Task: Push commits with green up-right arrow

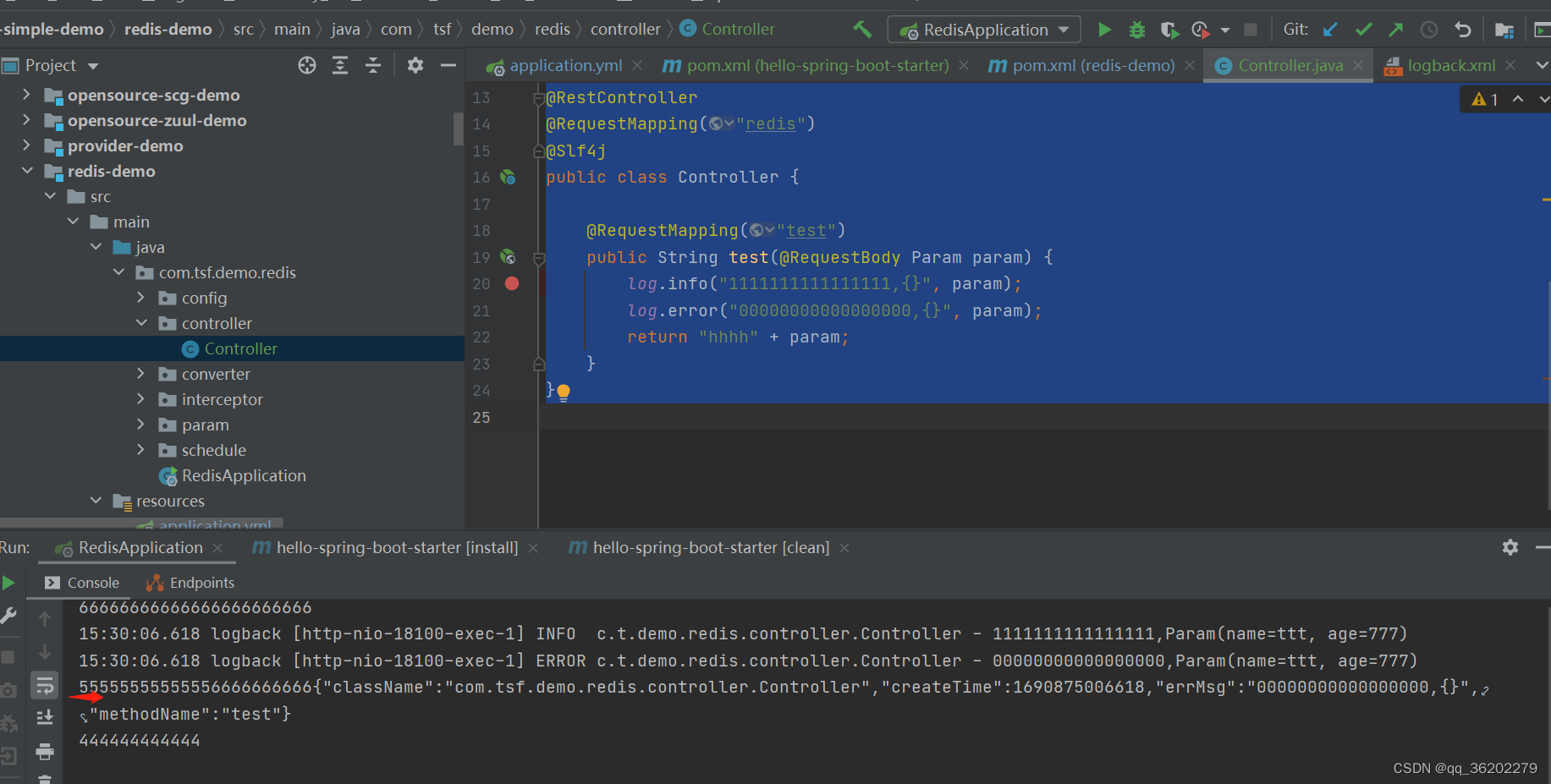Action: 1396,30
